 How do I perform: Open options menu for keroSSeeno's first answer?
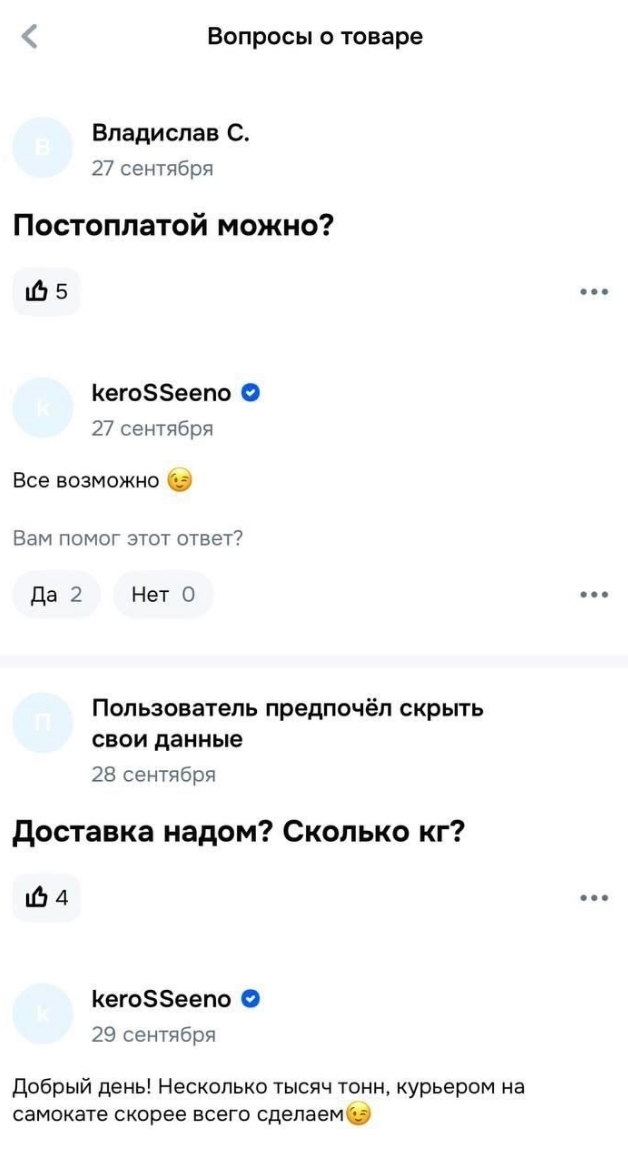(596, 594)
